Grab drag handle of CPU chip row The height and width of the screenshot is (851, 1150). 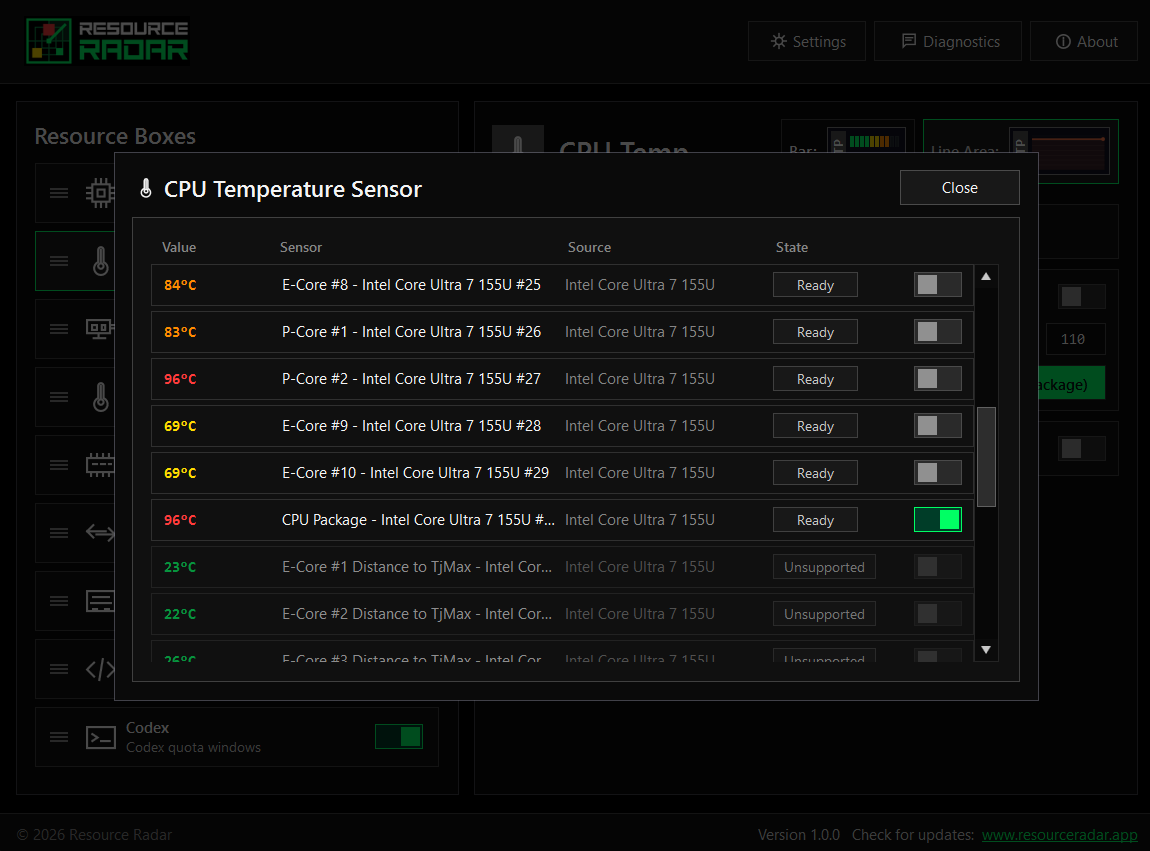point(59,193)
